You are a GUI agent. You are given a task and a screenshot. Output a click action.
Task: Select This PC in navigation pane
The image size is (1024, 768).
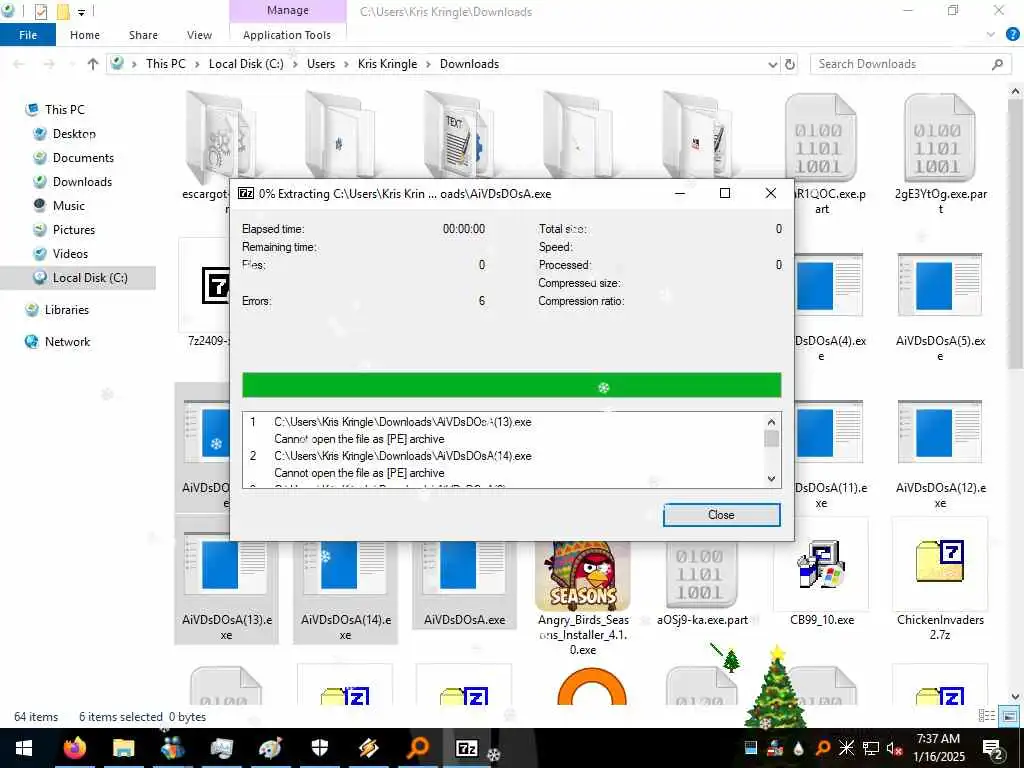(x=65, y=110)
